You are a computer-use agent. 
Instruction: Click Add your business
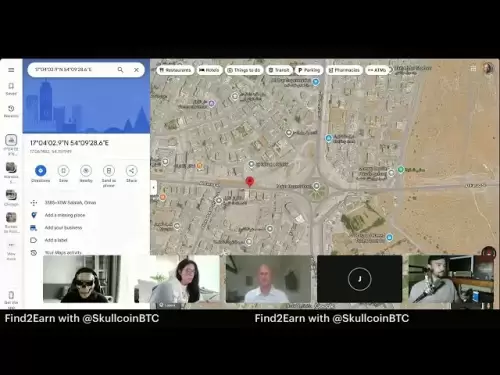(x=63, y=228)
